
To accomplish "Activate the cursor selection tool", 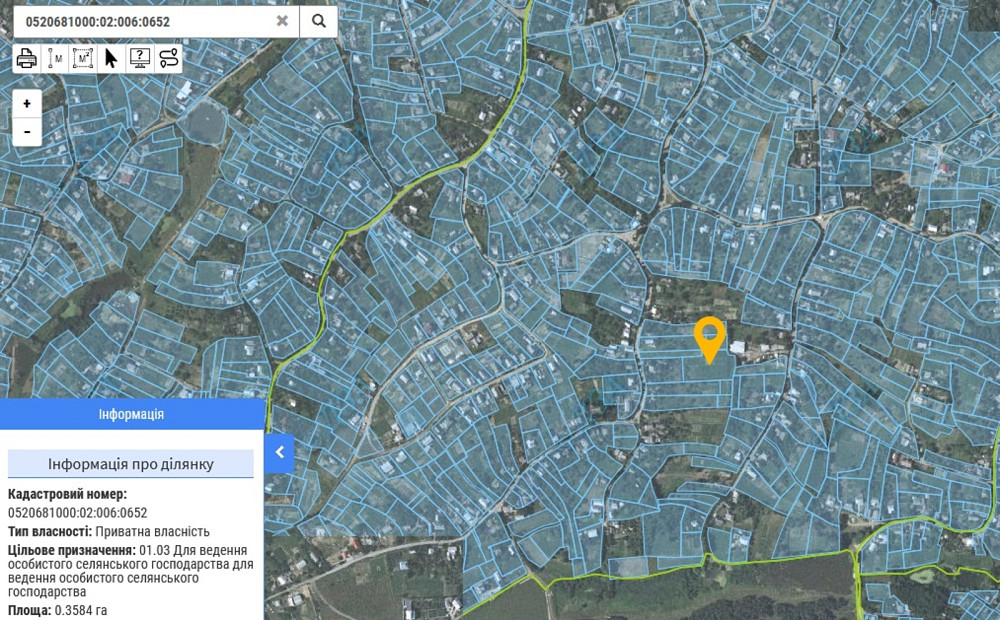I will tap(111, 58).
